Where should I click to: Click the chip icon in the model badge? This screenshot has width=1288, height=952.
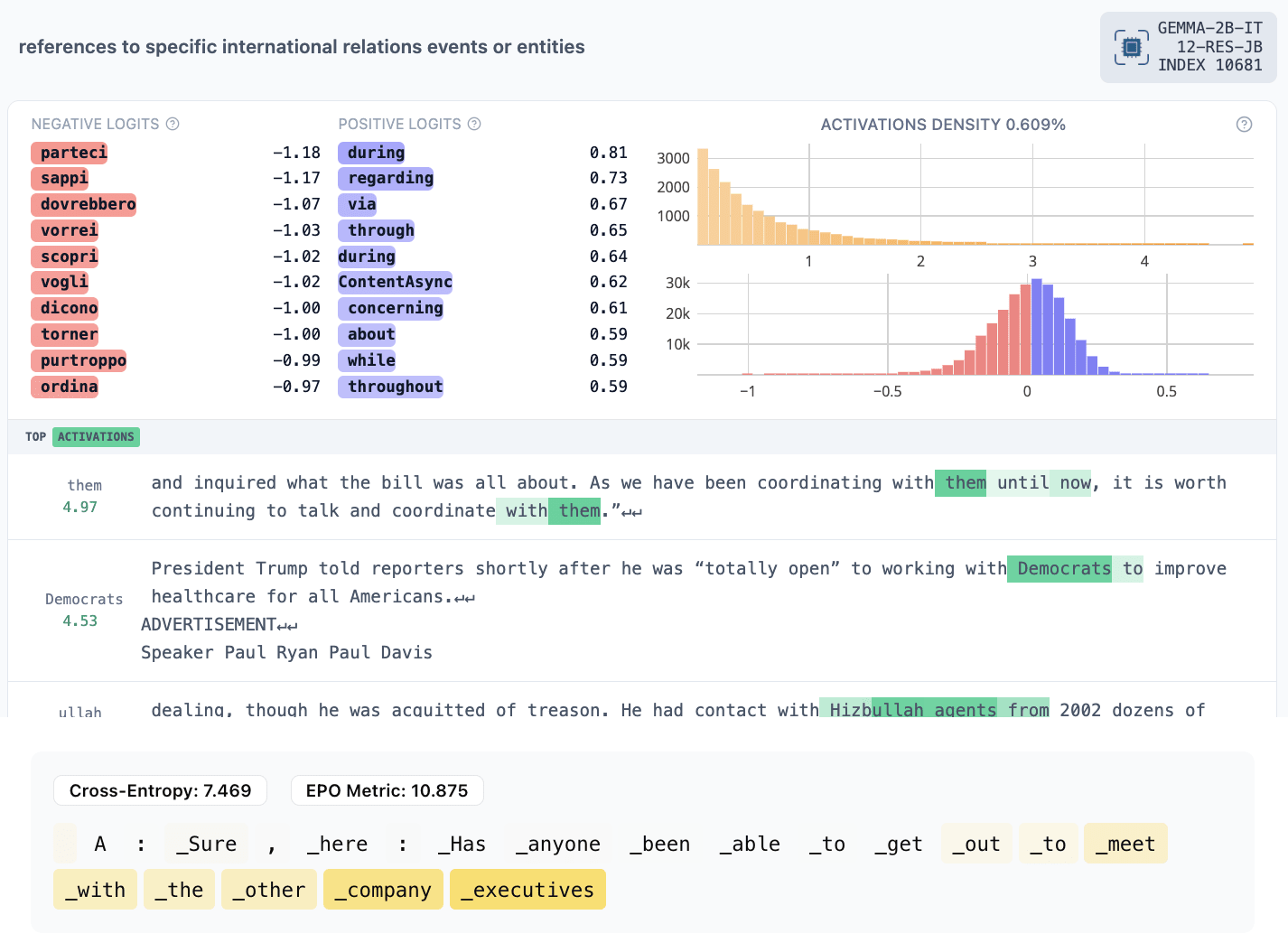click(1131, 47)
